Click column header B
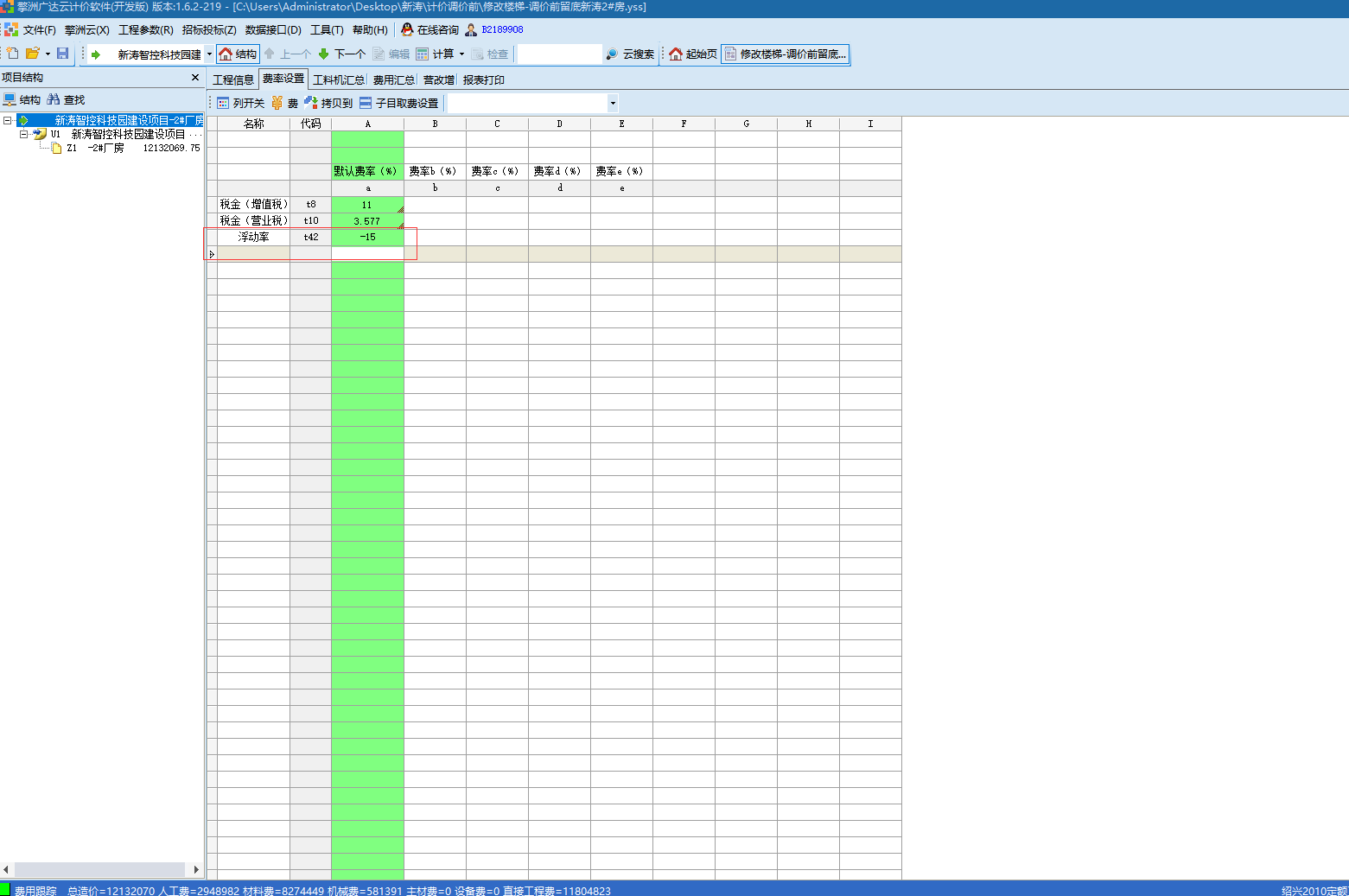 click(x=435, y=124)
